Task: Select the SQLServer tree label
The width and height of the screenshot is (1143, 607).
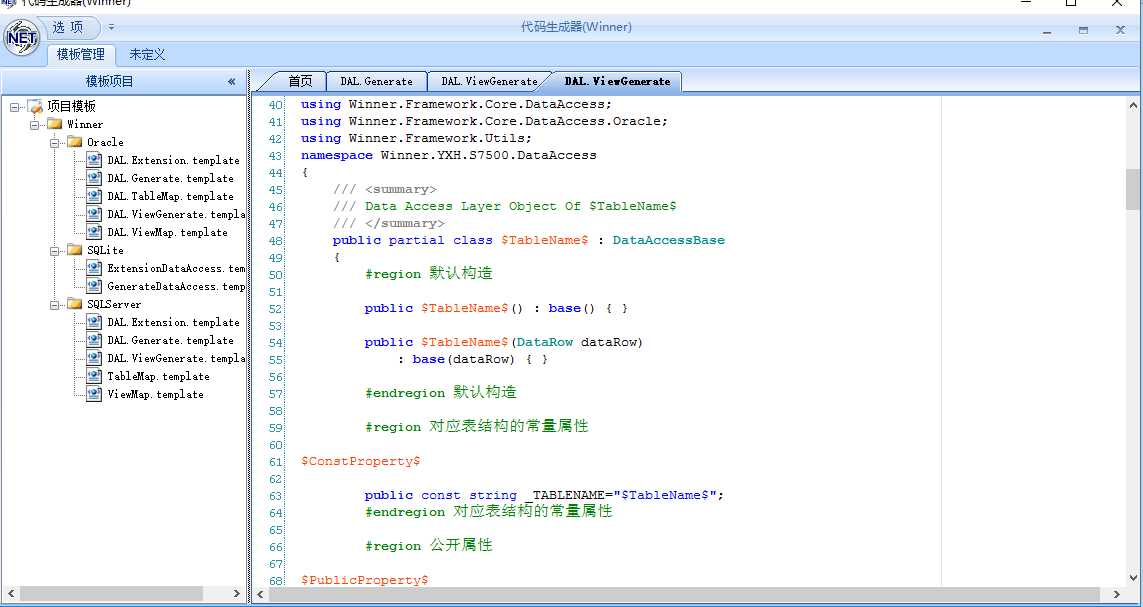Action: click(114, 305)
